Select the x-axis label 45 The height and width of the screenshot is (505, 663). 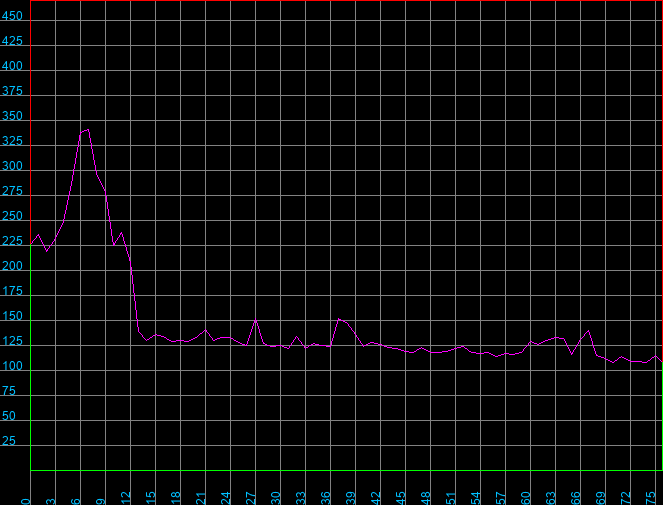pos(400,498)
